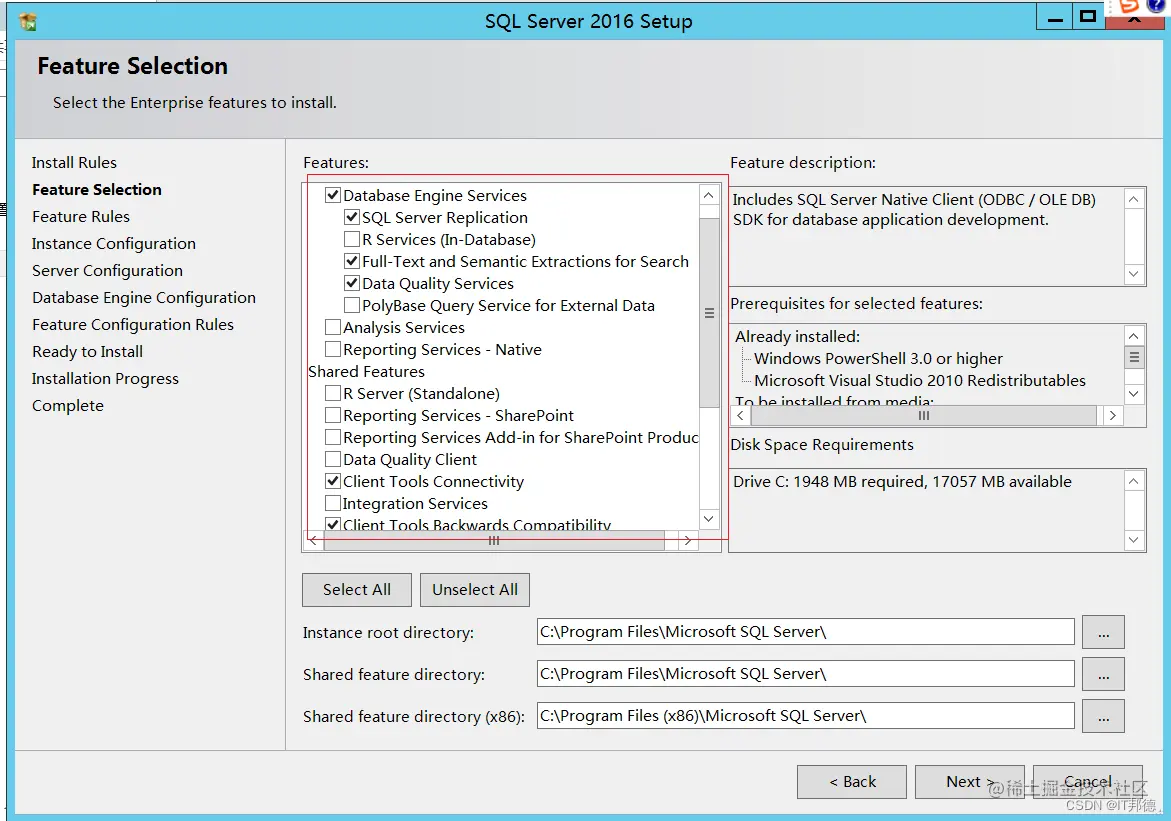Viewport: 1171px width, 821px height.
Task: Click 'Windows PowerShell 3.0 or higher' entry
Action: click(878, 359)
